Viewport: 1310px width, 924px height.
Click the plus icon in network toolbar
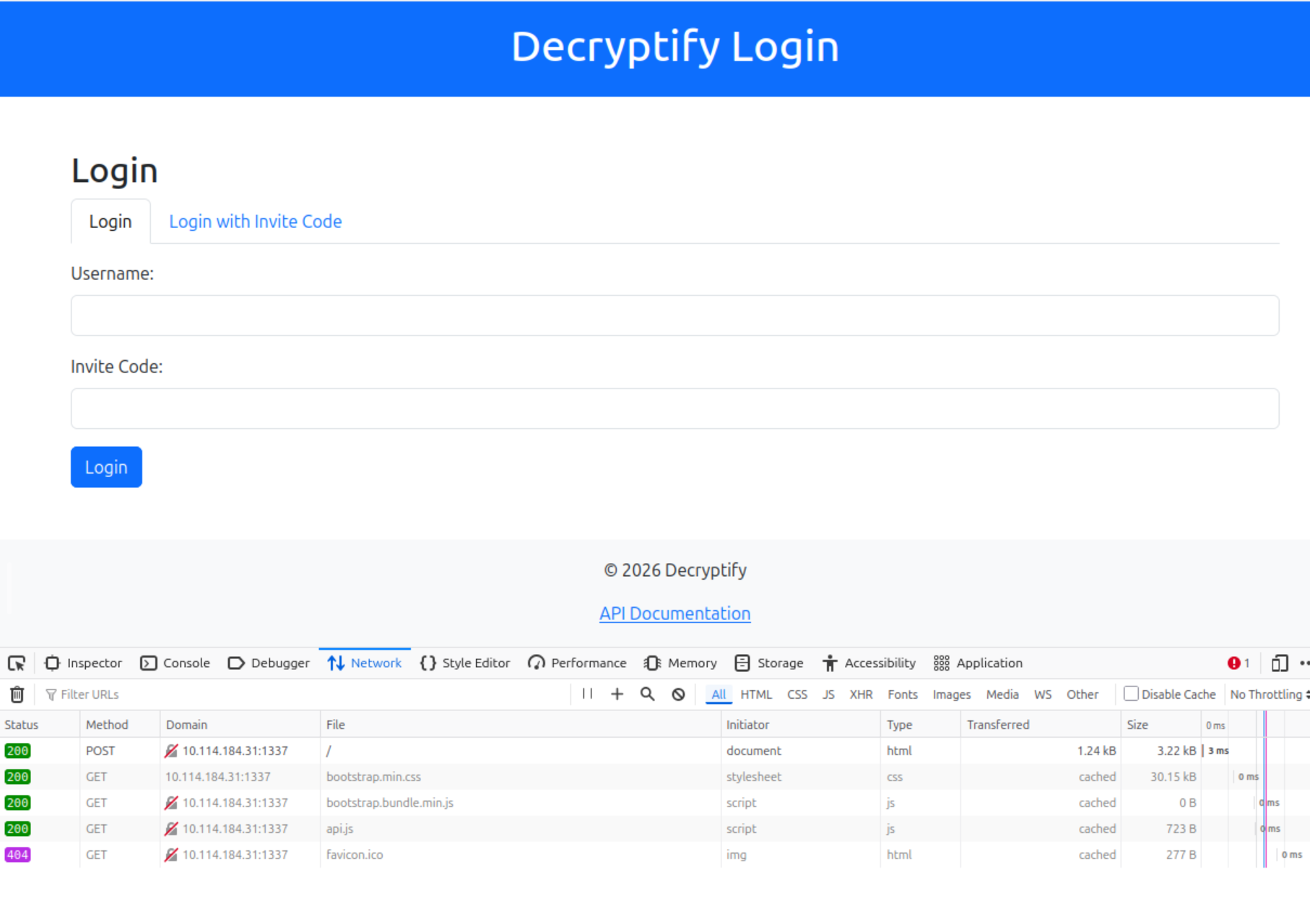tap(617, 694)
